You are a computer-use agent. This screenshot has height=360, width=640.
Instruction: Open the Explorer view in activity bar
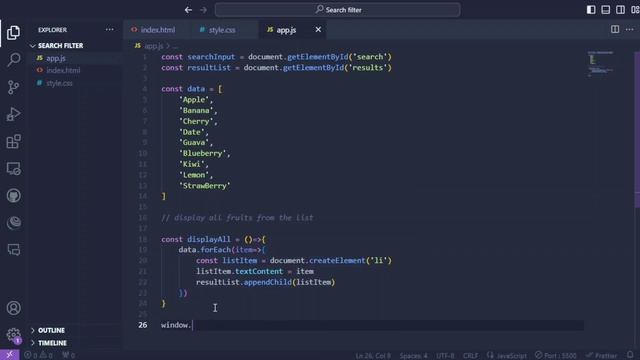coord(13,33)
